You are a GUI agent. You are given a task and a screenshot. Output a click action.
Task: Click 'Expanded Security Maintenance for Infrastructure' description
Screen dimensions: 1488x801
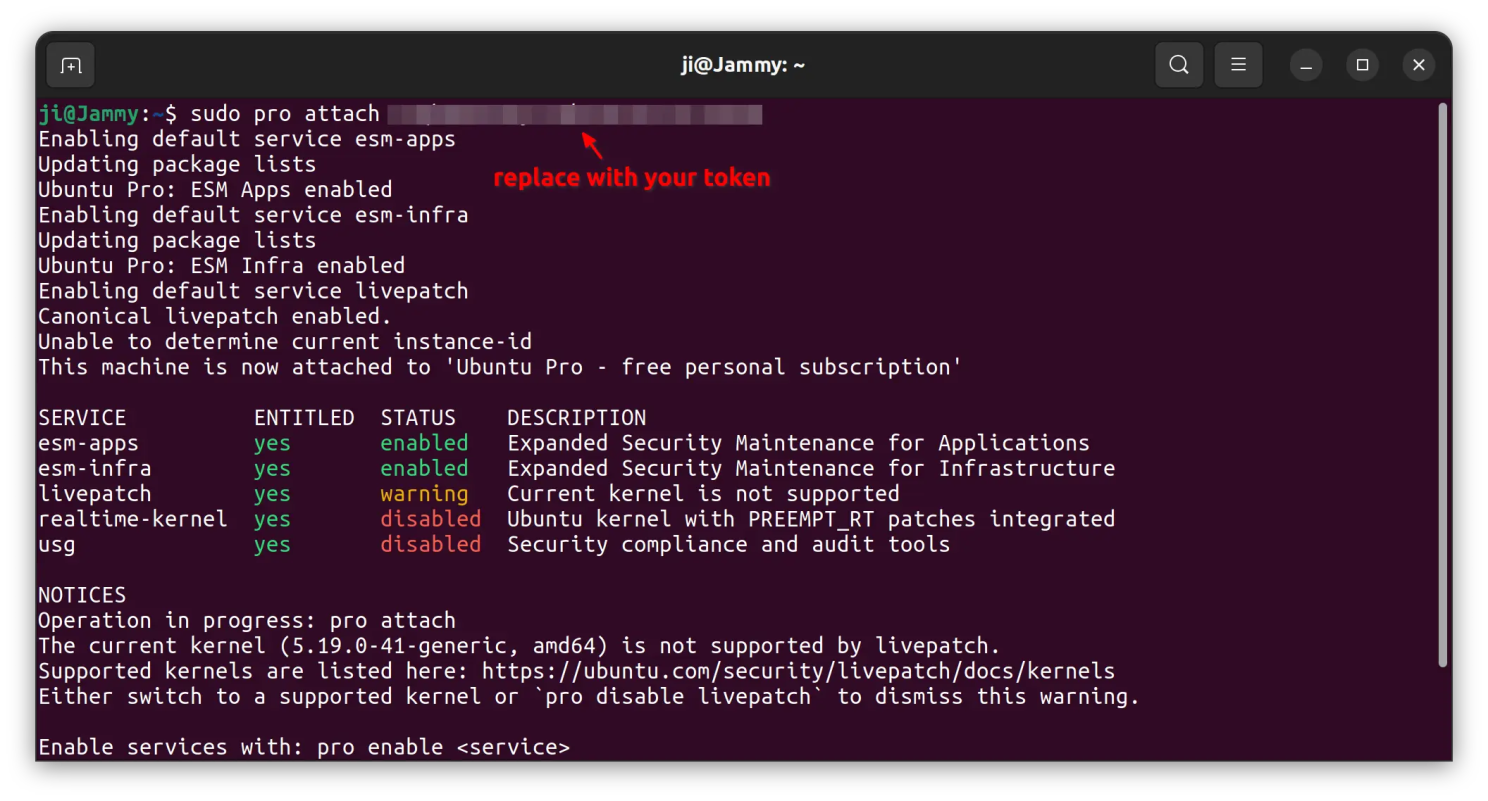coord(811,468)
